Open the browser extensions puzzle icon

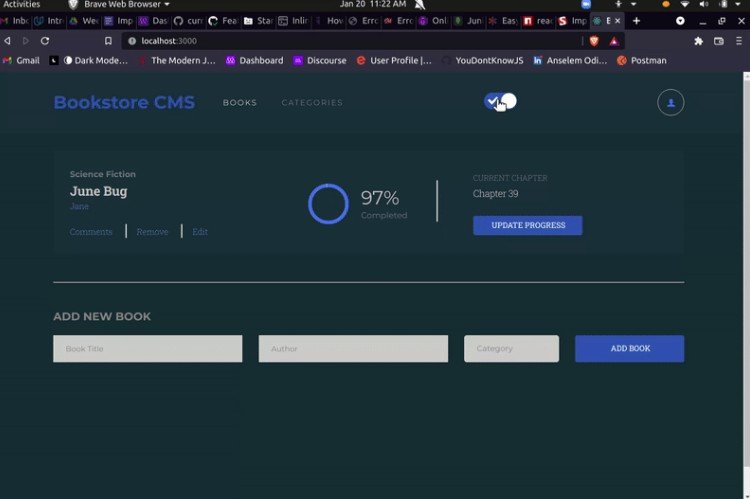pos(698,41)
